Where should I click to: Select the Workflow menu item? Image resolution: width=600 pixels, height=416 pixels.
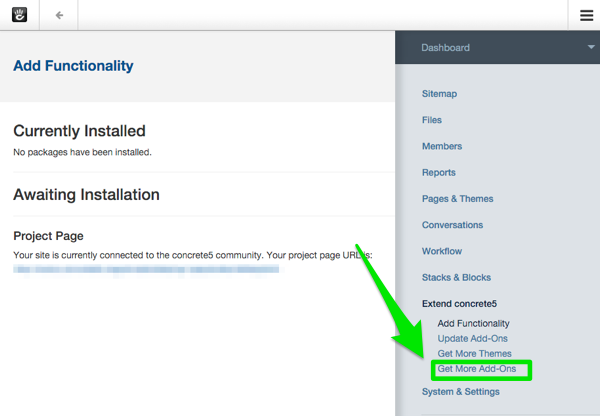(442, 251)
